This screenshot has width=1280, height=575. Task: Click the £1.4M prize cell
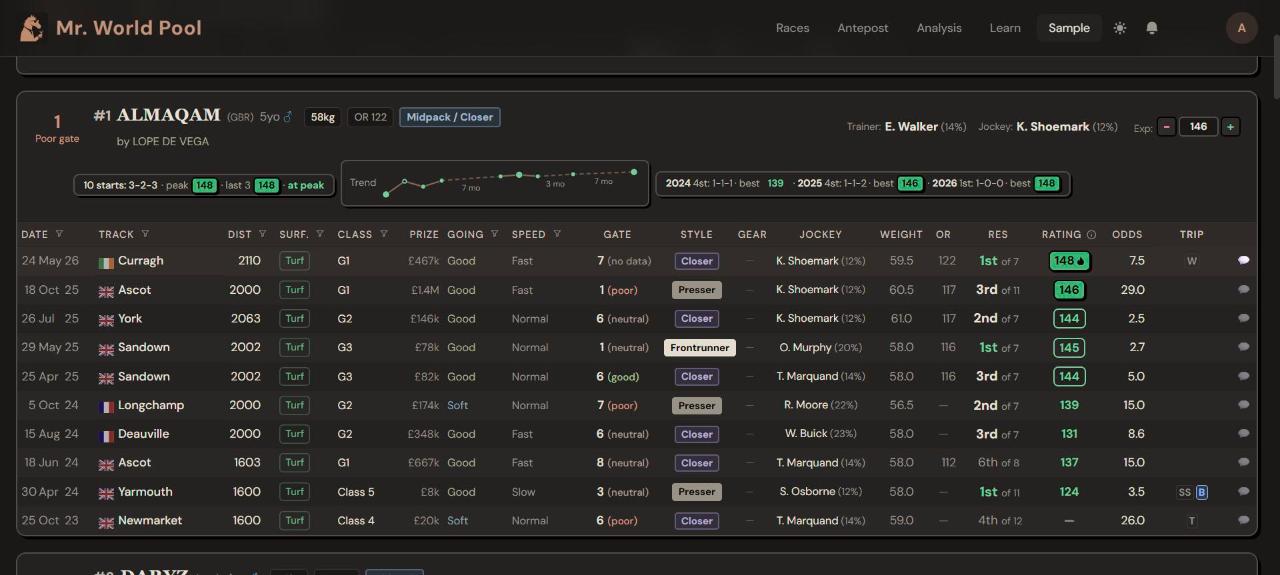(425, 290)
